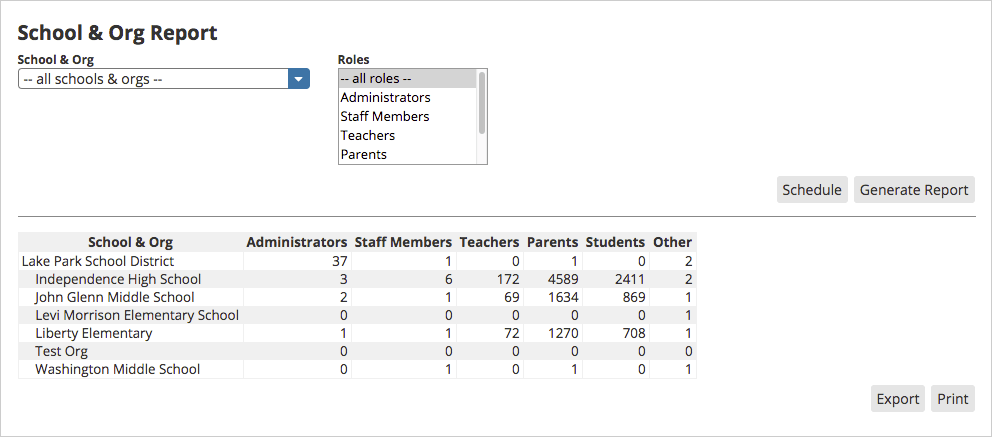Select Levi Morrison Elementary School row
The width and height of the screenshot is (992, 437).
click(x=357, y=315)
